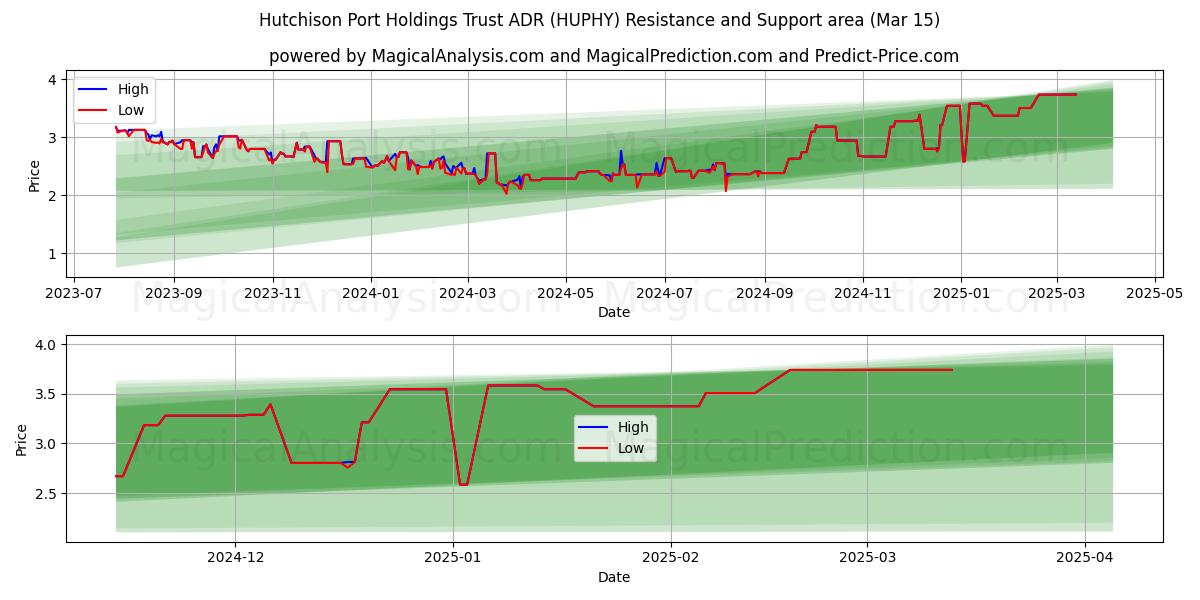The width and height of the screenshot is (1200, 600).
Task: Click 'Low' in the bottom chart legend
Action: (631, 448)
